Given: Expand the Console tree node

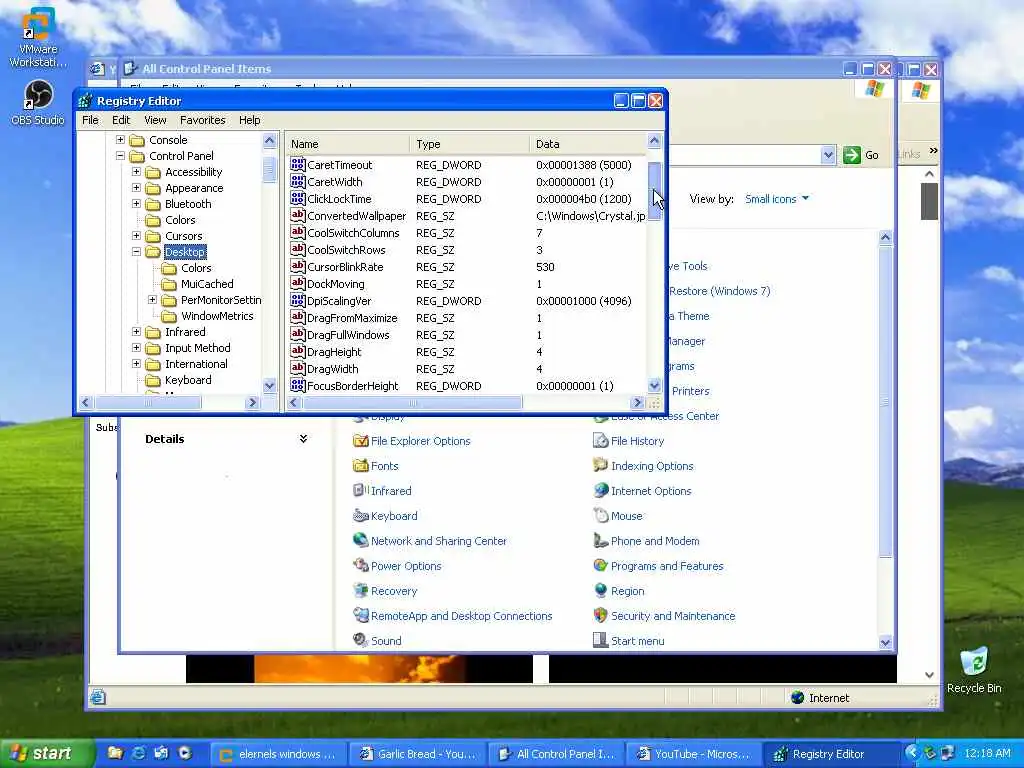Looking at the screenshot, I should 120,140.
